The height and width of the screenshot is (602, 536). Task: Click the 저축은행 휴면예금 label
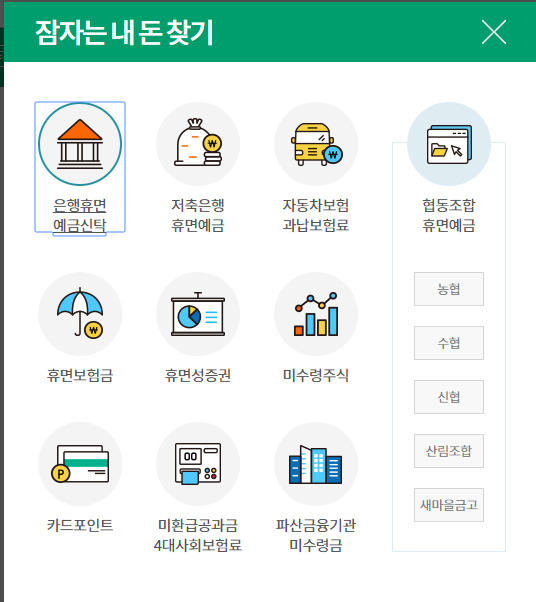pyautogui.click(x=198, y=215)
